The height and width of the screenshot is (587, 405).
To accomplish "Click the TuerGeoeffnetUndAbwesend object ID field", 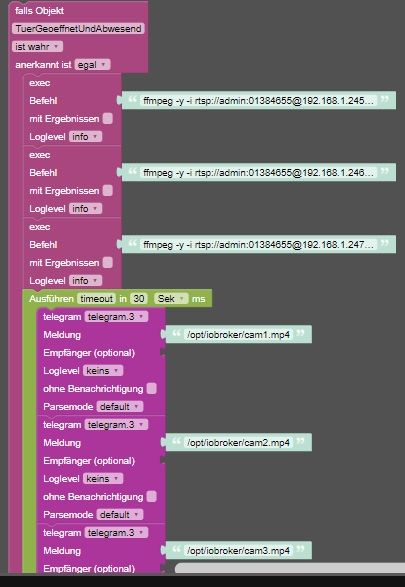I will [78, 29].
